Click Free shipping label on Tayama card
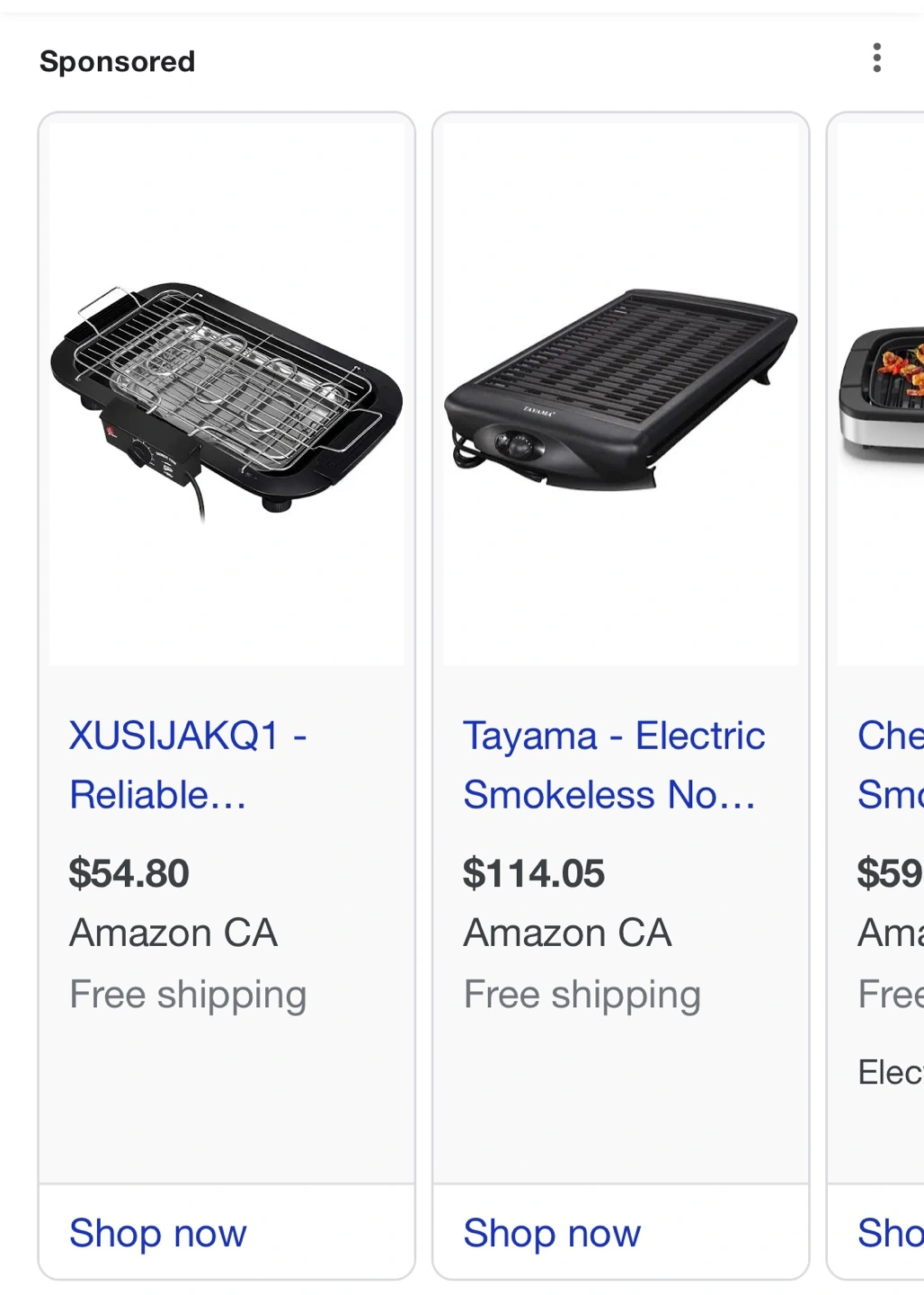This screenshot has height=1295, width=924. pyautogui.click(x=582, y=996)
